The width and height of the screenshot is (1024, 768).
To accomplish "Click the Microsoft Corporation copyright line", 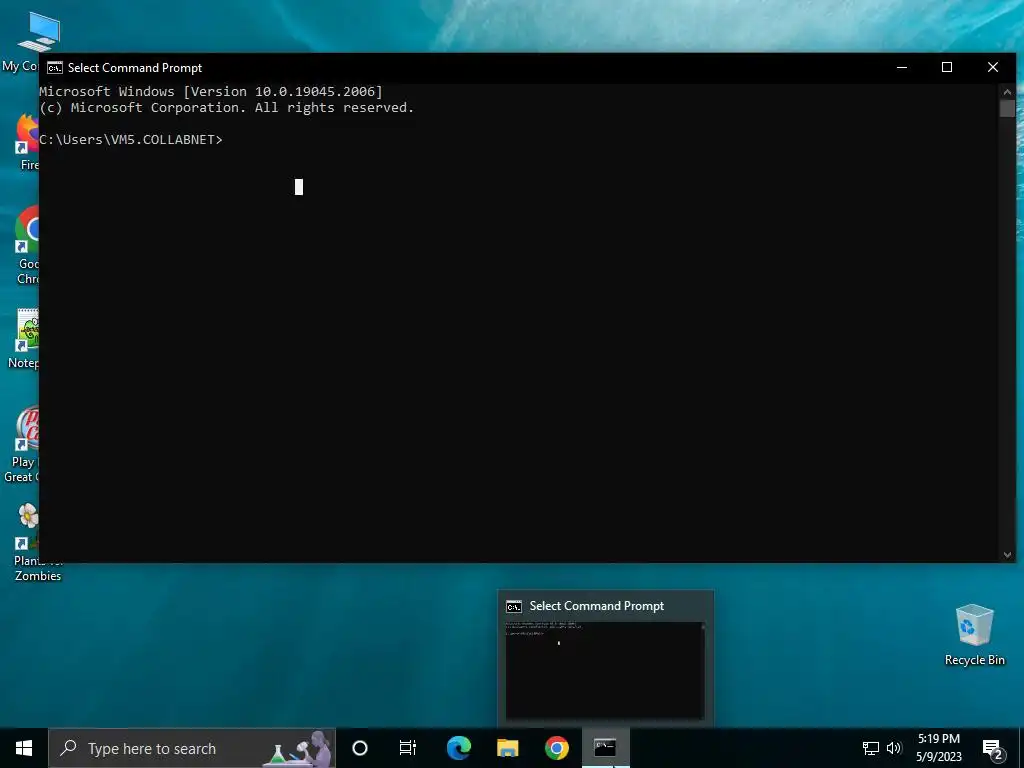I will point(227,108).
